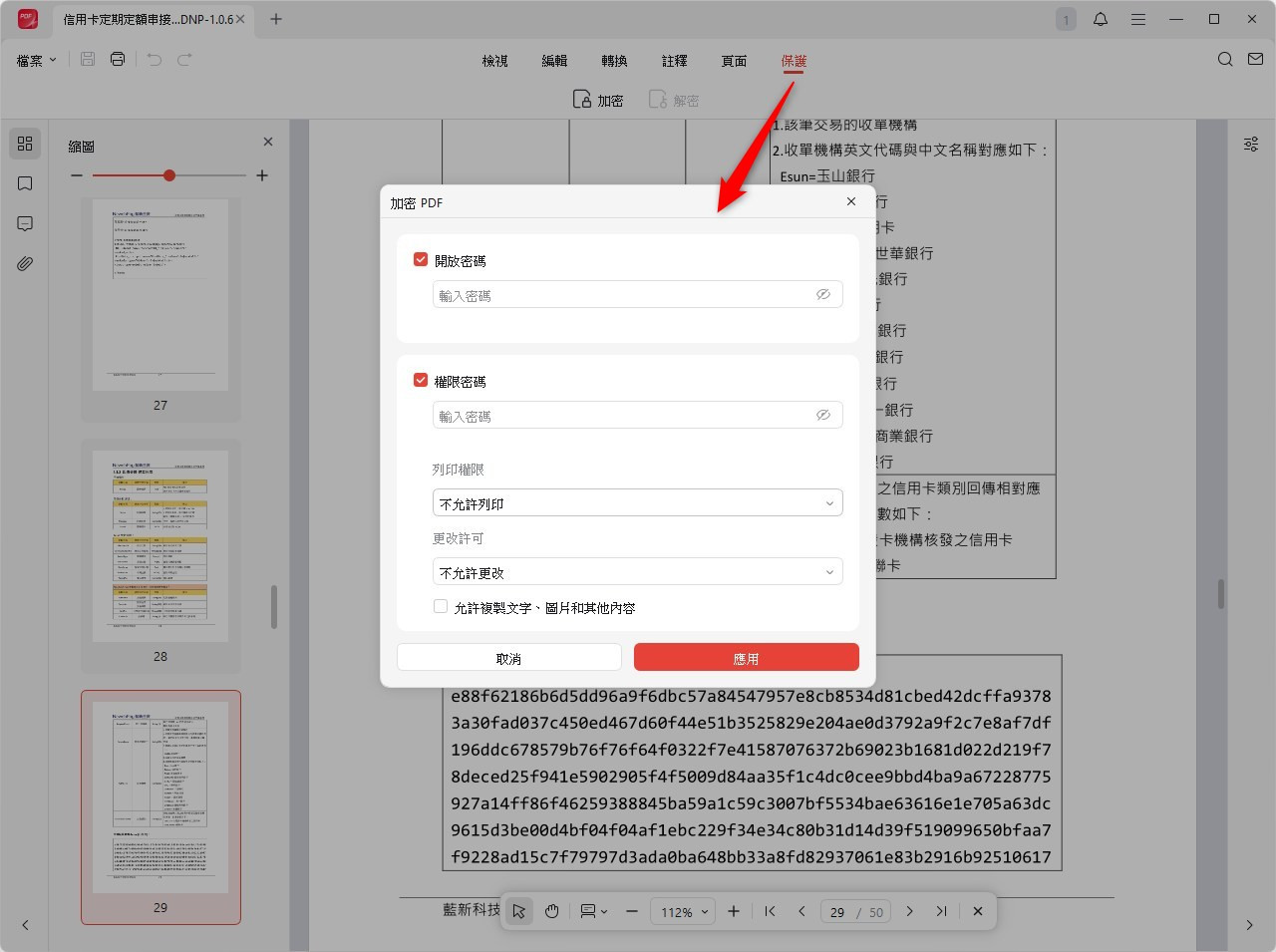Go to previous page arrow
Viewport: 1276px width, 952px height.
point(801,911)
